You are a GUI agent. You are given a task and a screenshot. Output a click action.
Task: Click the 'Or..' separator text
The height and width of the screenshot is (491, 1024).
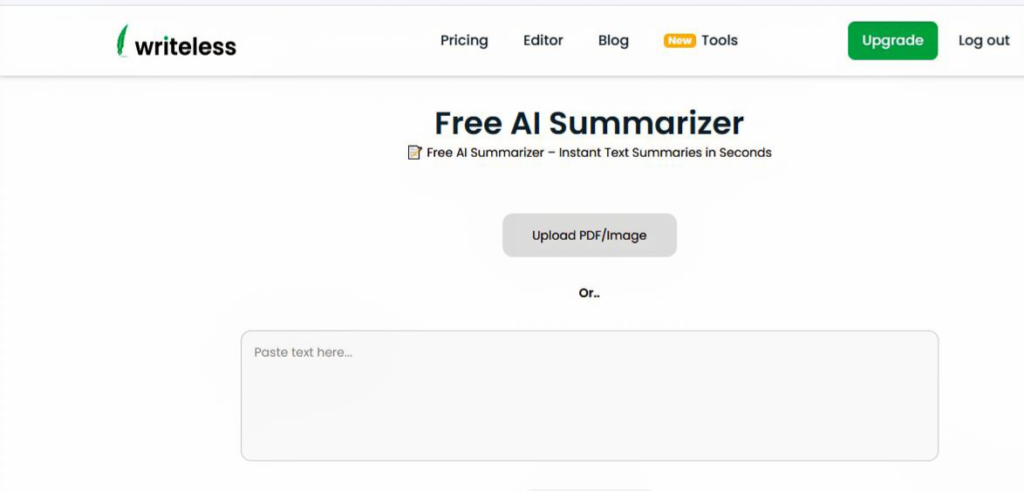point(589,294)
